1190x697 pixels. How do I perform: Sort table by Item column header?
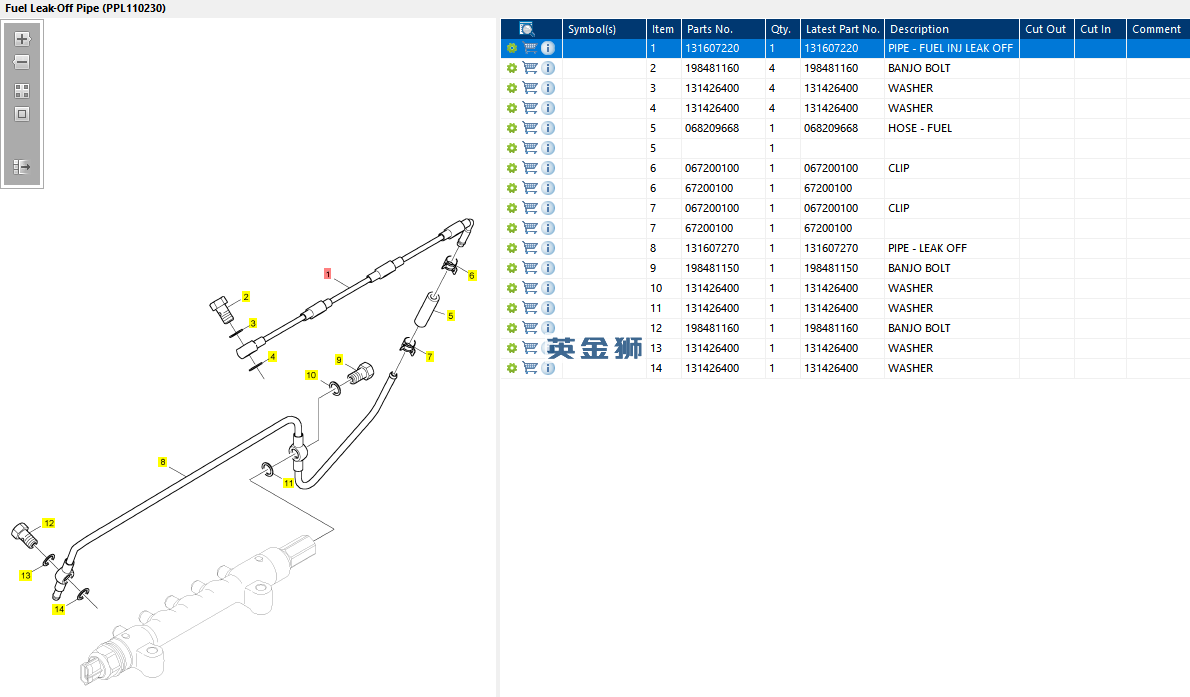[x=663, y=29]
